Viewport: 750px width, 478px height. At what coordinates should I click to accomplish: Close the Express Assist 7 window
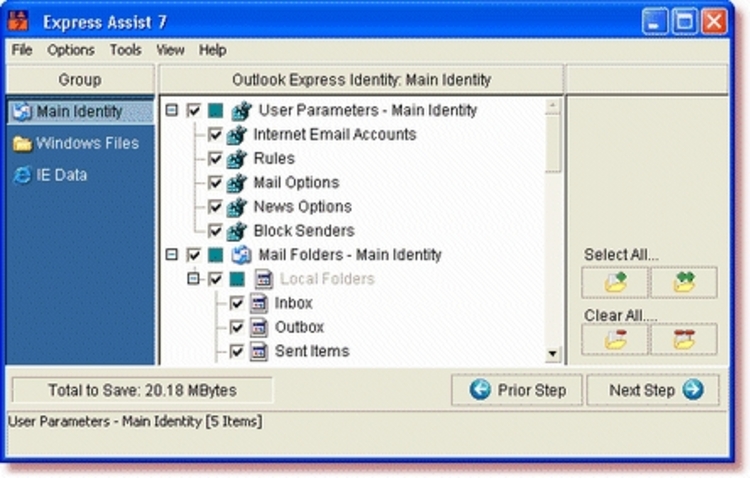click(x=715, y=22)
